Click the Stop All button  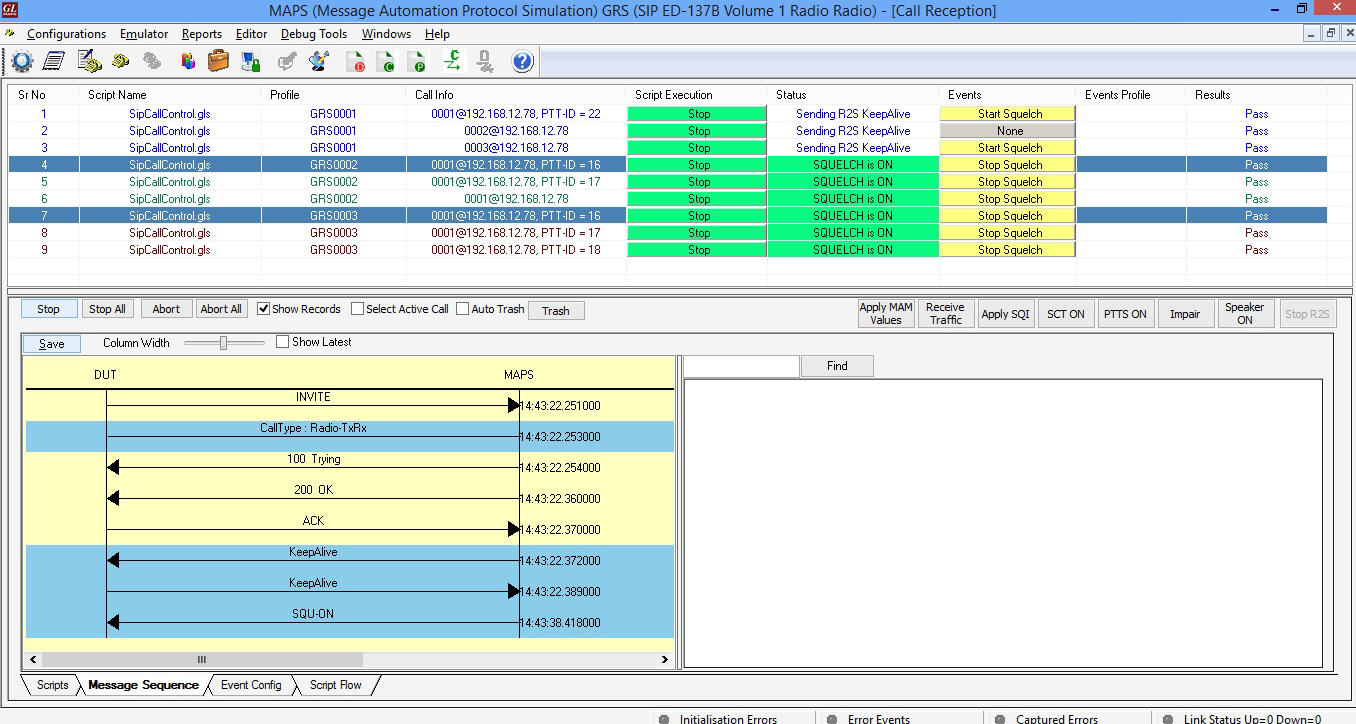click(107, 310)
